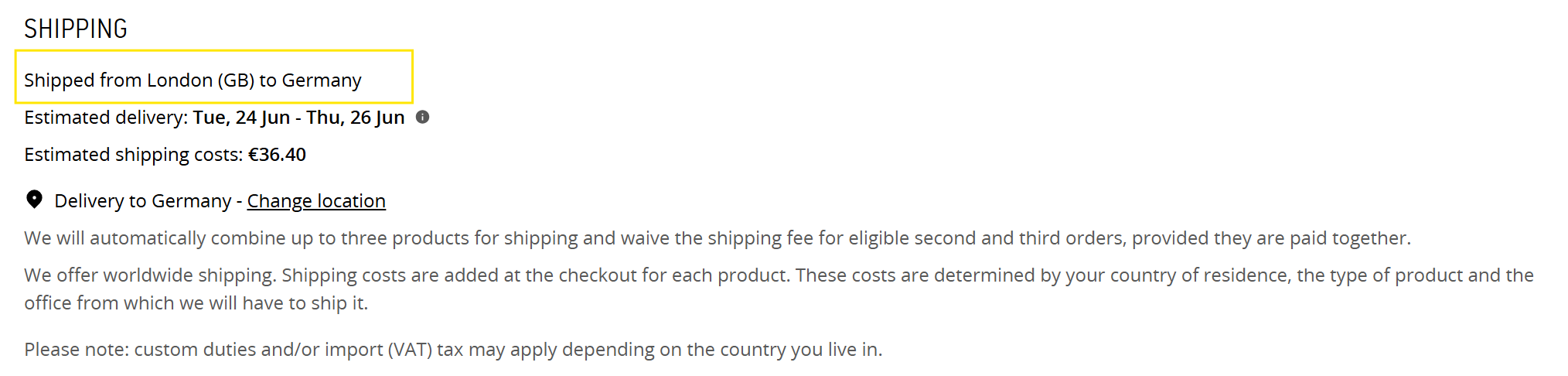Viewport: 1568px width, 376px height.
Task: Click the line starting office from which
Action: point(196,303)
